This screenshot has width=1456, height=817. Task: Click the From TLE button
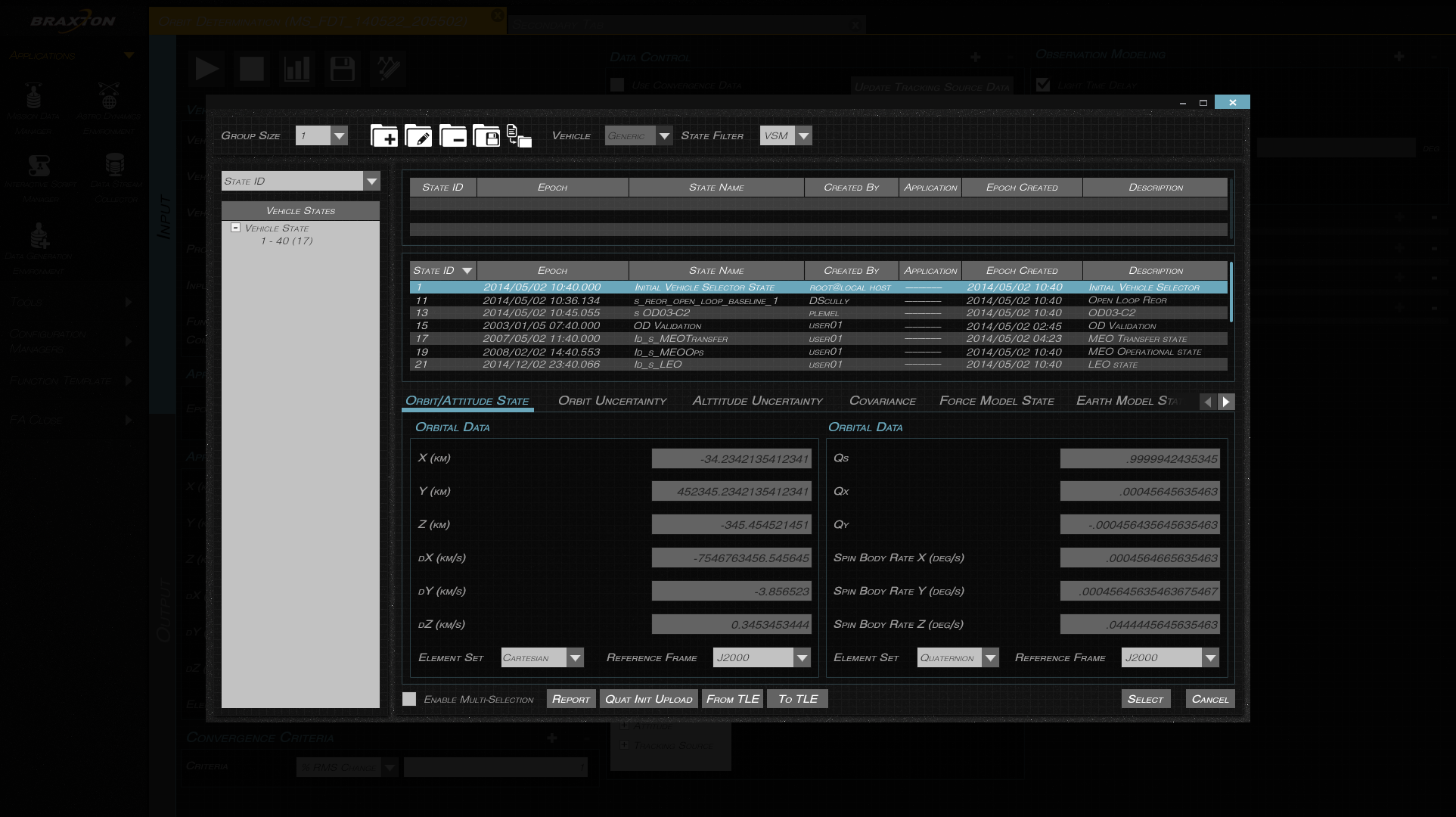coord(731,698)
